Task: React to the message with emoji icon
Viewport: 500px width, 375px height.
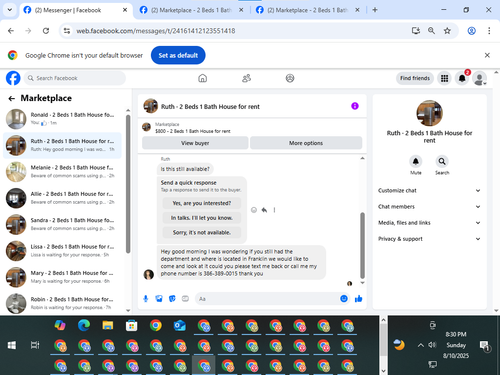Action: pos(254,210)
